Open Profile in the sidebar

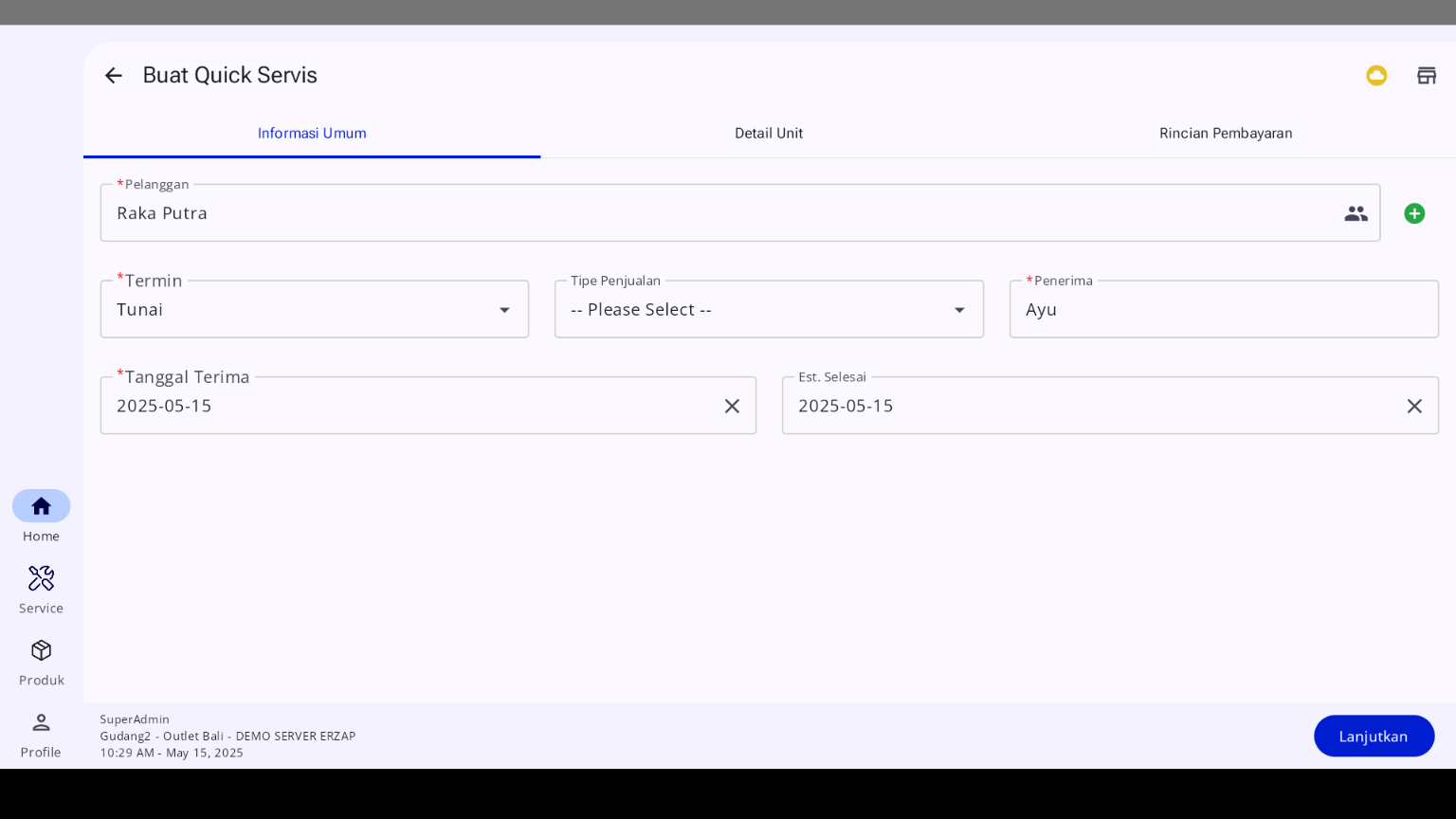tap(41, 735)
